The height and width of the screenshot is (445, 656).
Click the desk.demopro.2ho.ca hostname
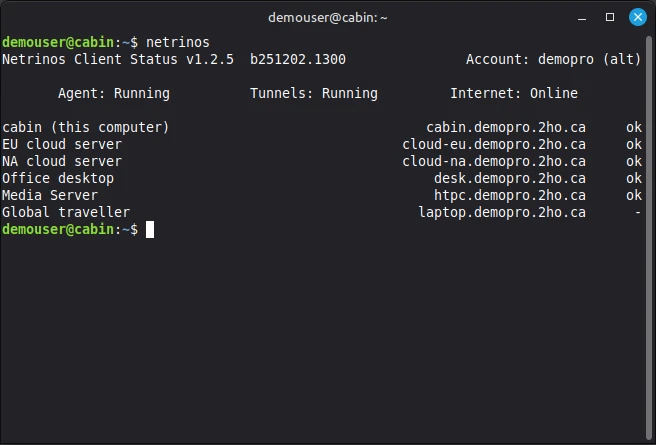pos(510,178)
